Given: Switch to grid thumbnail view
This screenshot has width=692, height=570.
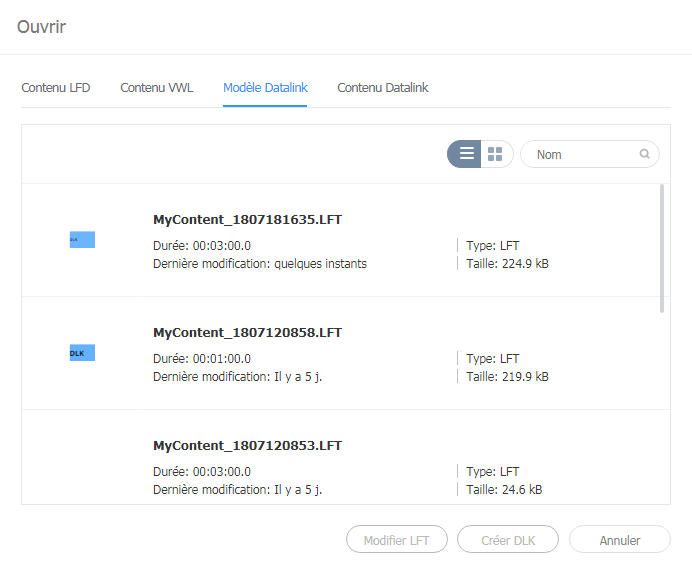Looking at the screenshot, I should [495, 154].
